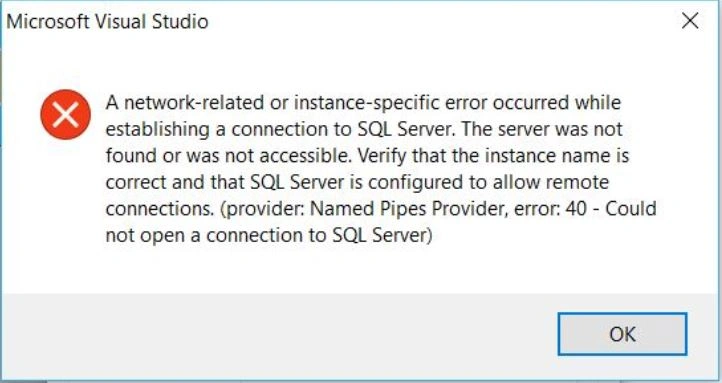Click the red error circle icon

[65, 115]
